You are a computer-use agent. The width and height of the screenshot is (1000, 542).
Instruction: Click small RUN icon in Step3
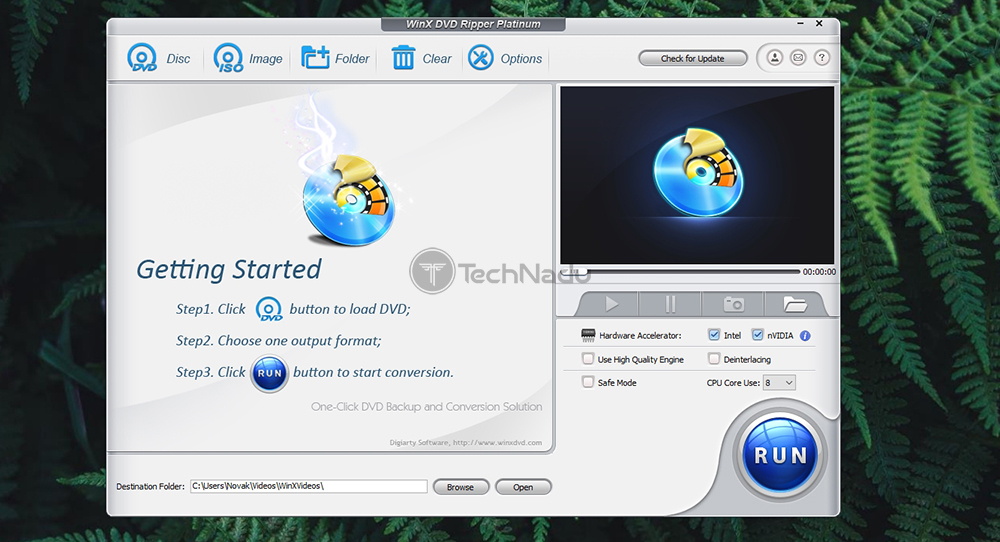click(x=269, y=373)
